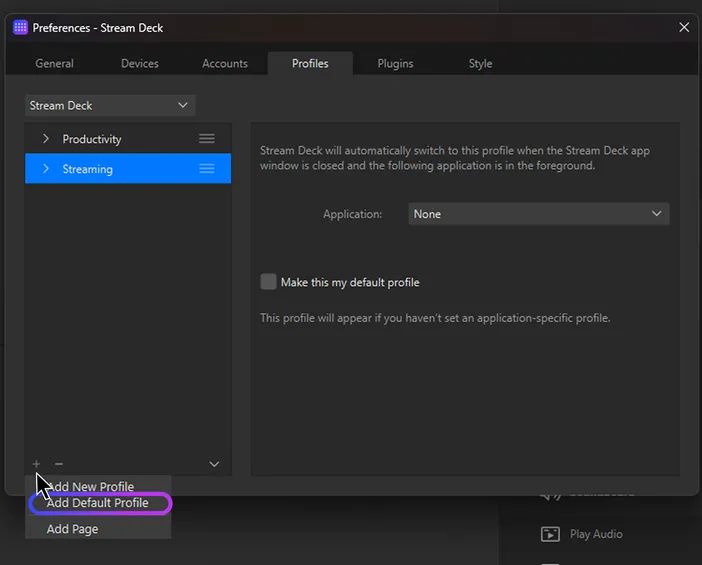Choose Add New Profile from menu

pyautogui.click(x=98, y=486)
